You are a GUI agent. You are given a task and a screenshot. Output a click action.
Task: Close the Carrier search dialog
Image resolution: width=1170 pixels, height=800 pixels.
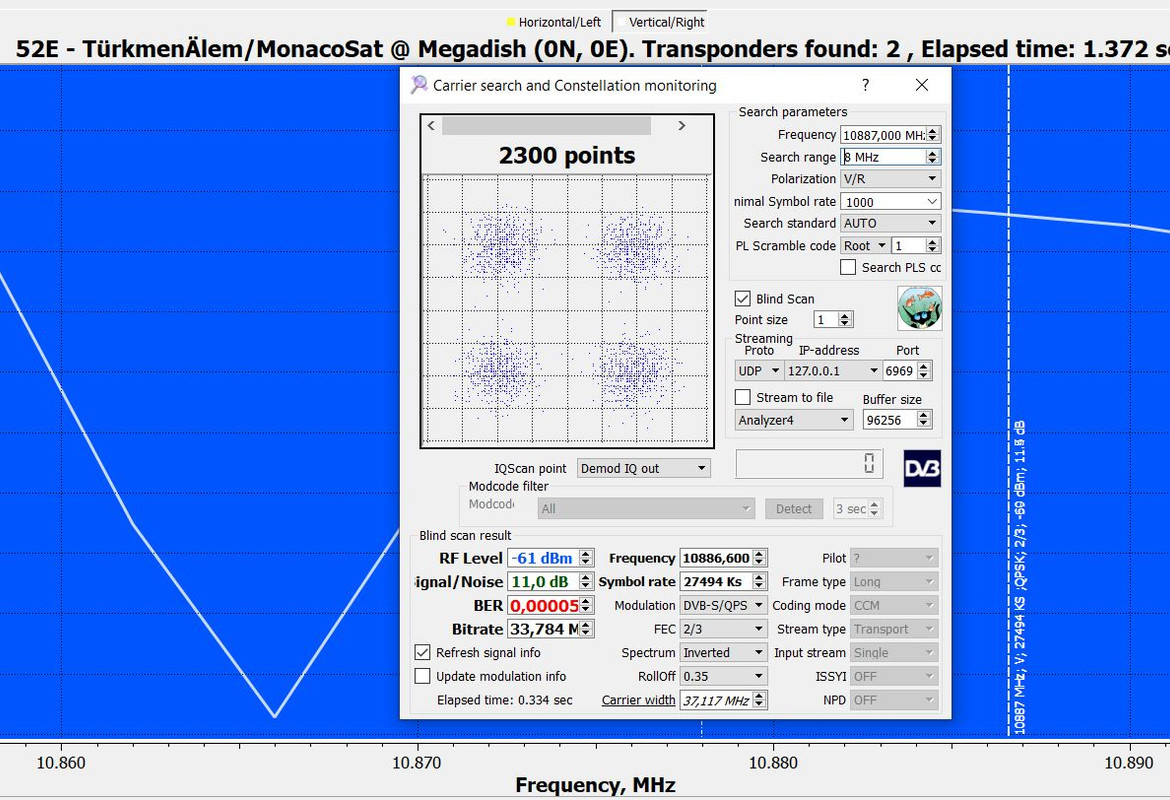click(x=922, y=85)
